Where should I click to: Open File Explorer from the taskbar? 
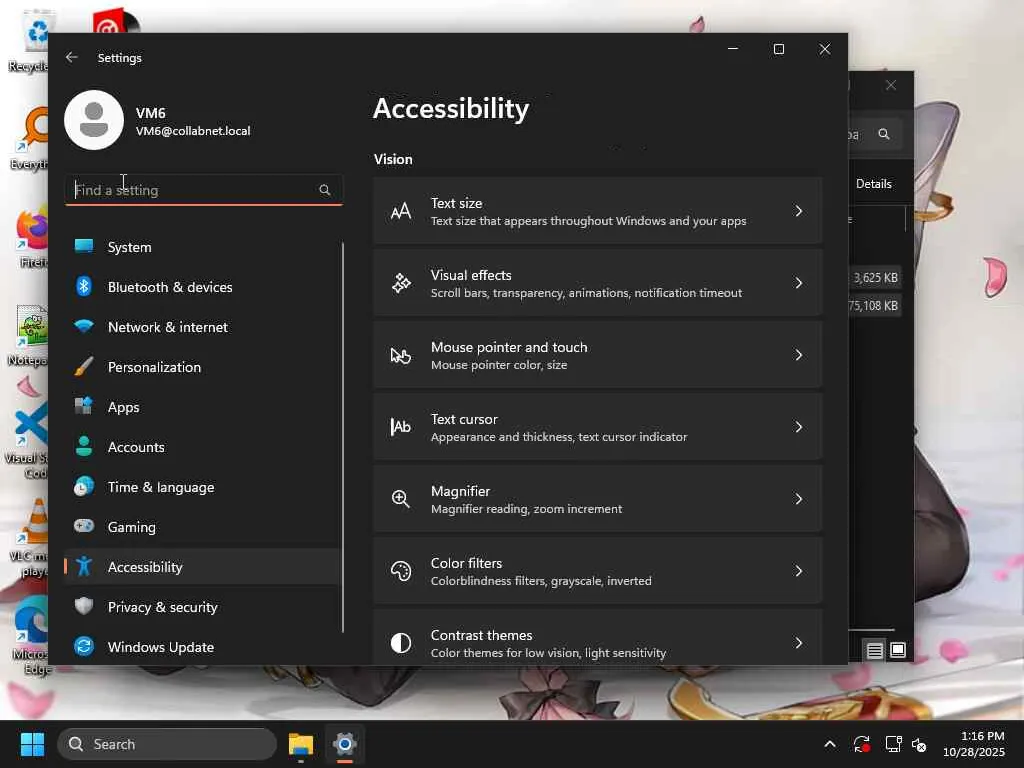point(301,744)
